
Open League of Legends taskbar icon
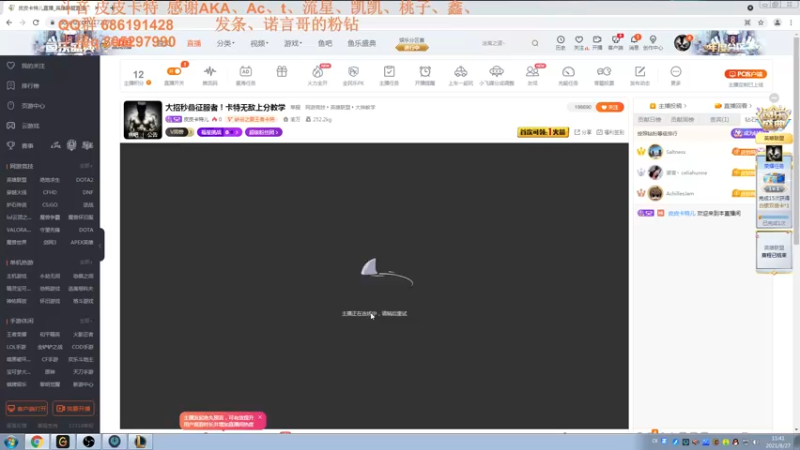[140, 441]
